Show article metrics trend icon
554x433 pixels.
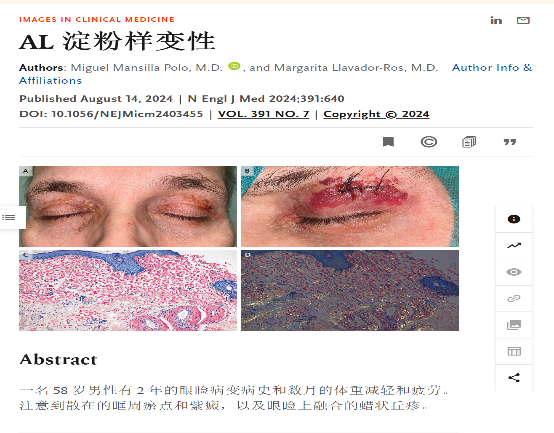click(x=514, y=245)
